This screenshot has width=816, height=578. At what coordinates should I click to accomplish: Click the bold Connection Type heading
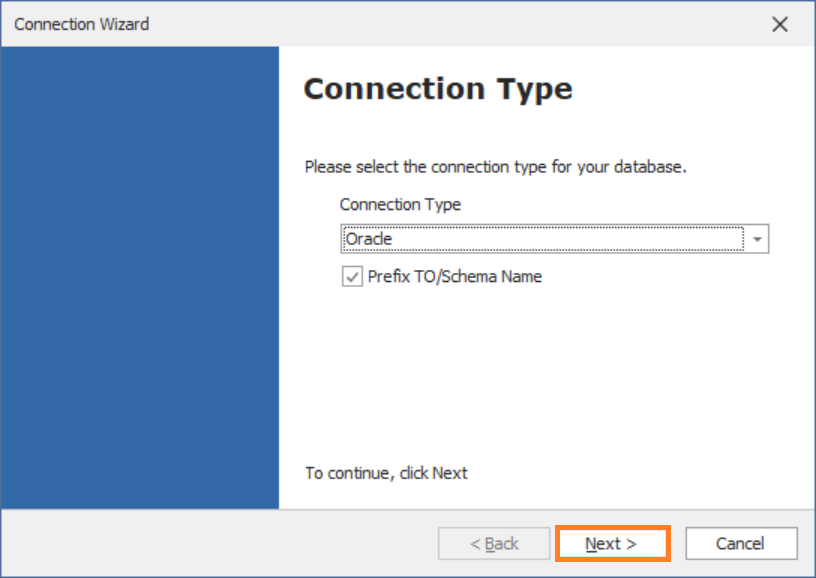click(x=438, y=89)
